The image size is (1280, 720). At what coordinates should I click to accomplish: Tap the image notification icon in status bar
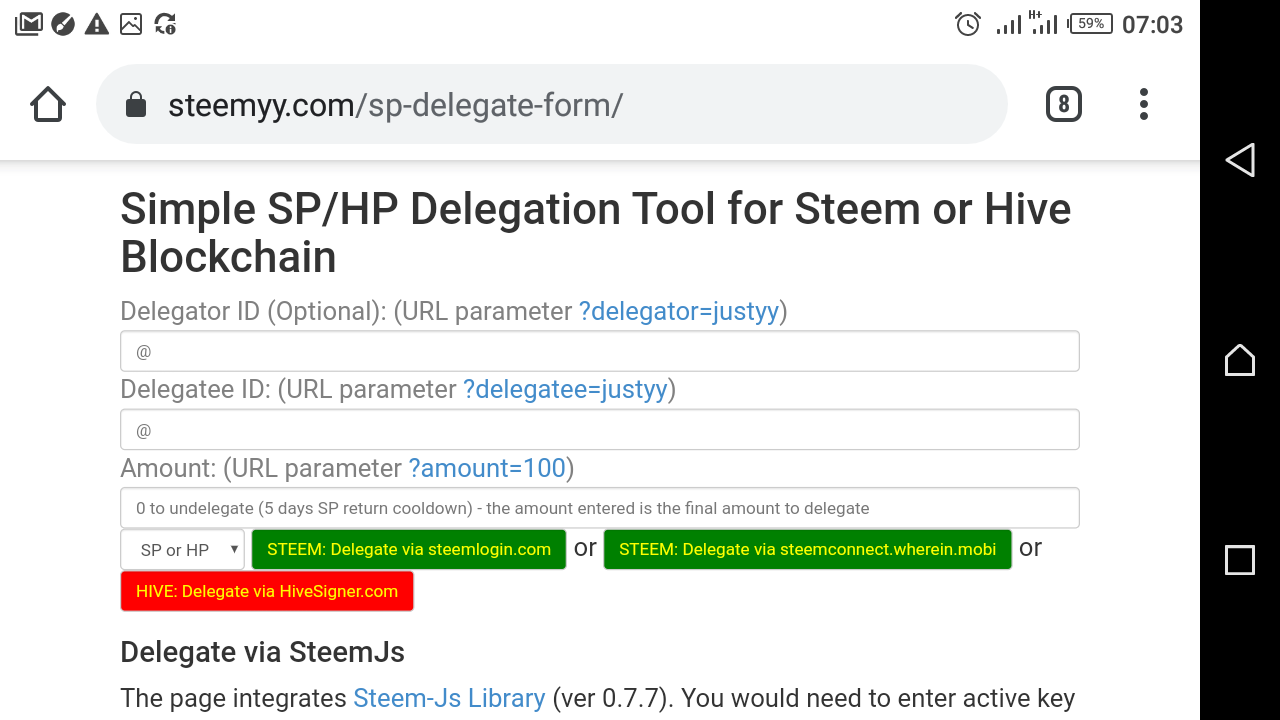(x=131, y=24)
